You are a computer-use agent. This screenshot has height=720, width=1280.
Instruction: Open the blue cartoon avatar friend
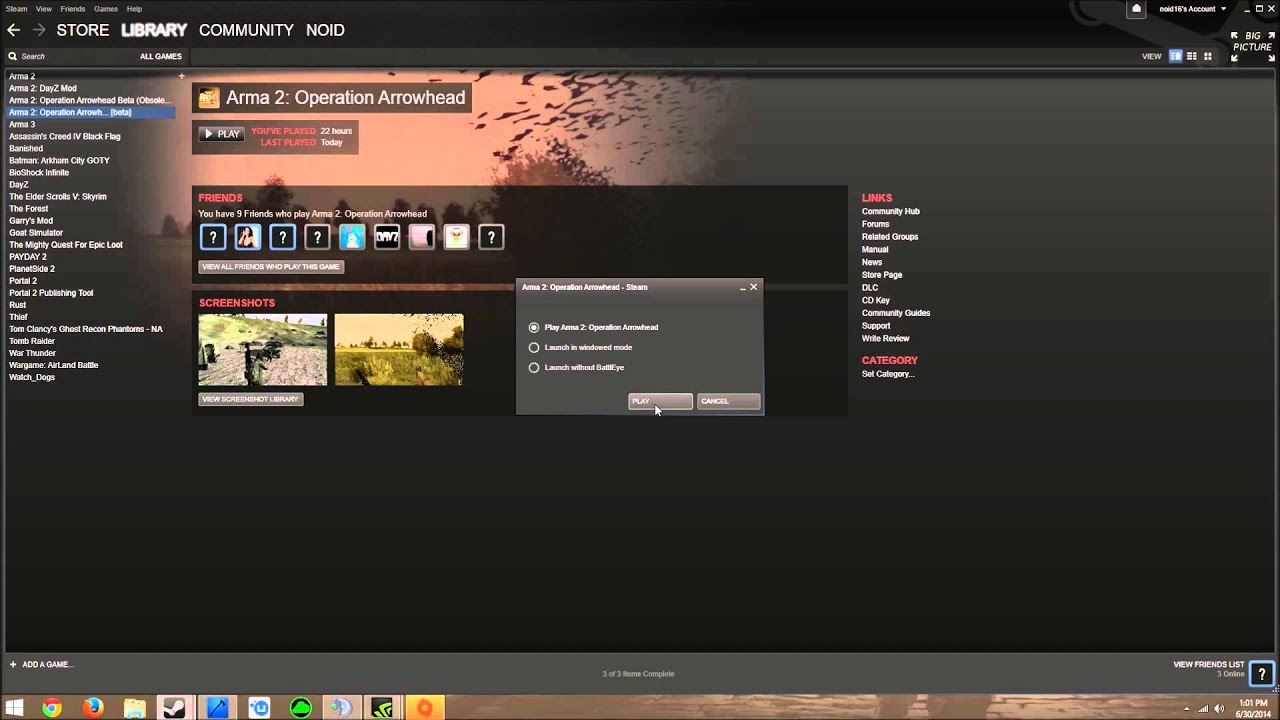(x=352, y=237)
